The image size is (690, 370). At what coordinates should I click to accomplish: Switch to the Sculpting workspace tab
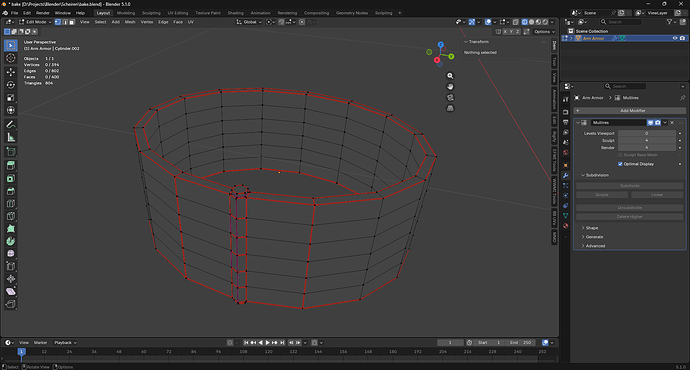pos(151,13)
